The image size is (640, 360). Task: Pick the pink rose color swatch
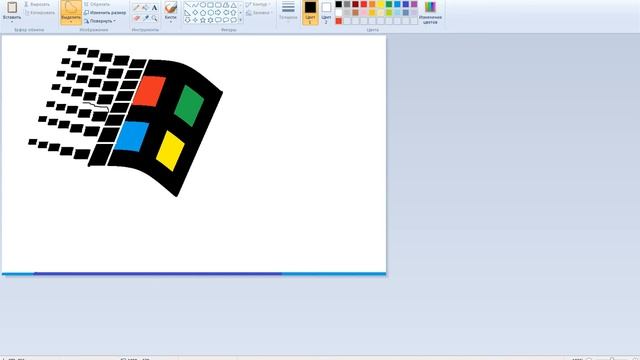364,13
